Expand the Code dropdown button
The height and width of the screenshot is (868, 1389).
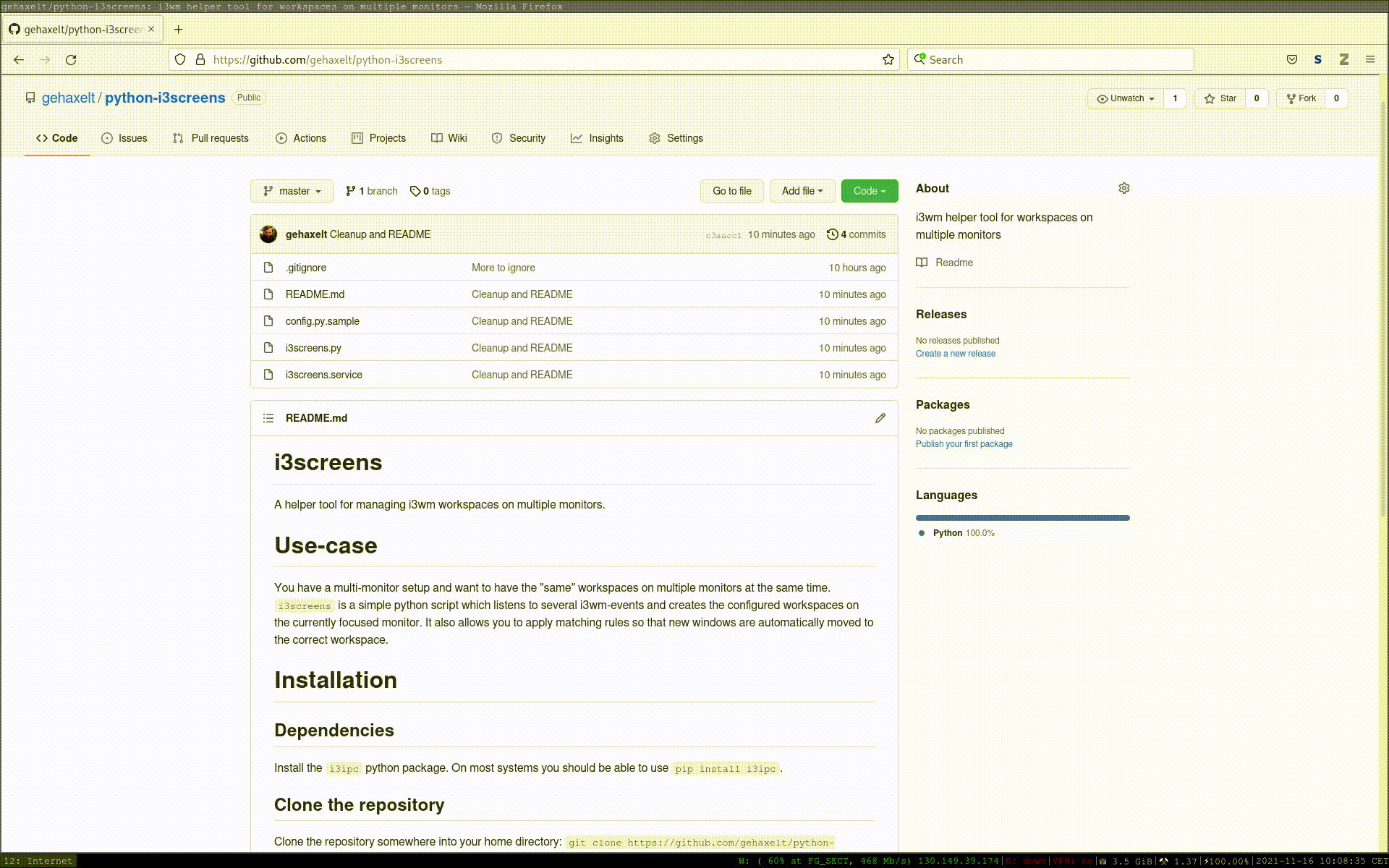[868, 190]
